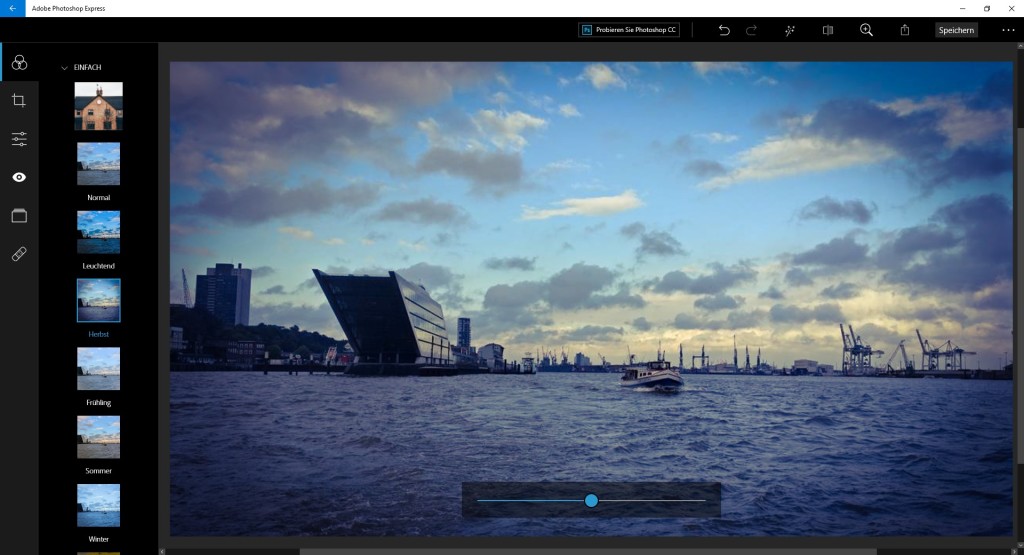This screenshot has width=1024, height=555.
Task: Open the Looks filters panel
Action: point(19,63)
